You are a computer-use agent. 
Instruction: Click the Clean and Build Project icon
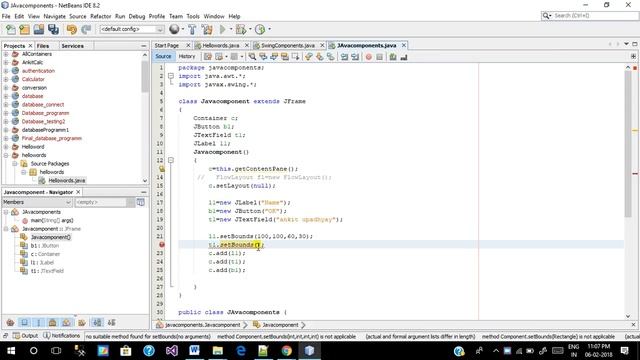click(x=207, y=29)
